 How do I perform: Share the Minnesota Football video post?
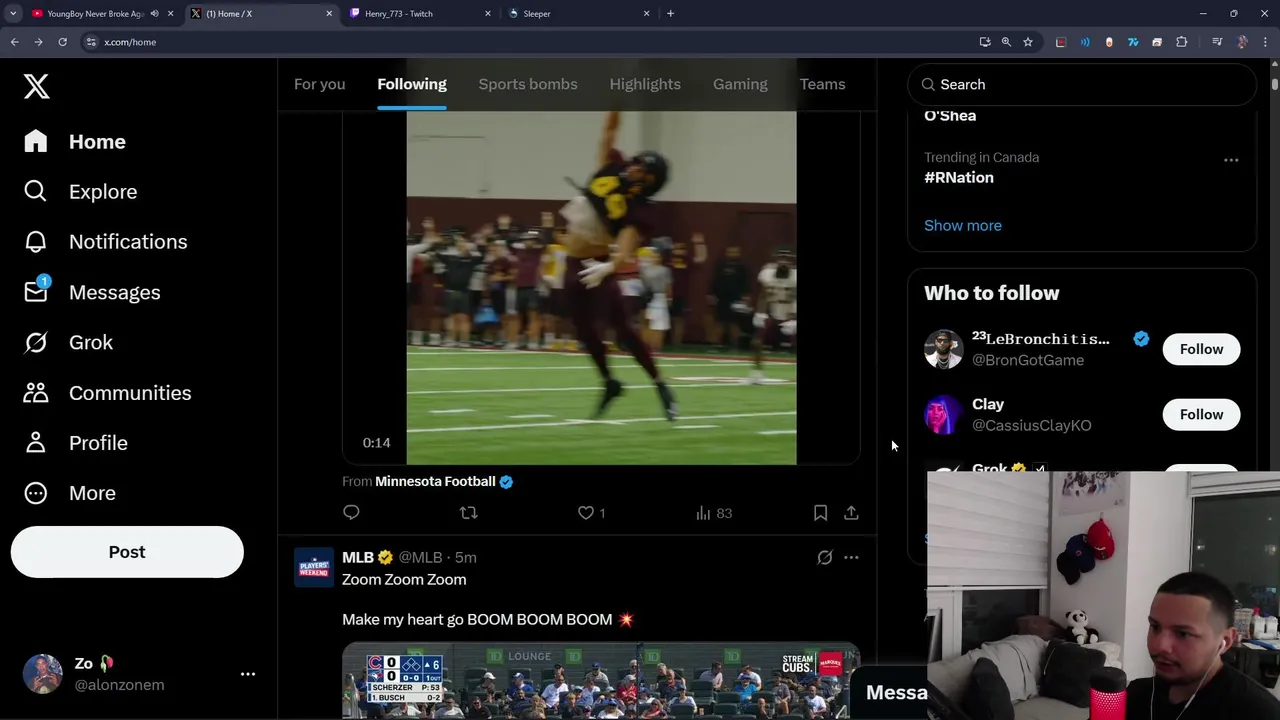coord(851,513)
